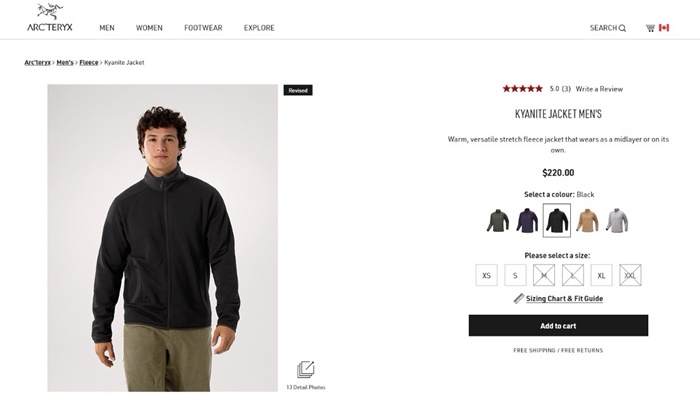Open the MEN navigation menu
The image size is (700, 400).
[x=107, y=28]
